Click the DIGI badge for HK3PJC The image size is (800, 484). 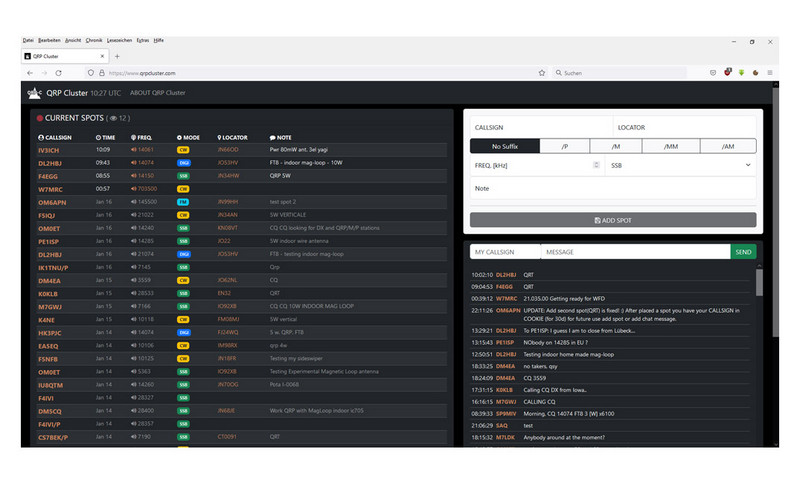[184, 333]
